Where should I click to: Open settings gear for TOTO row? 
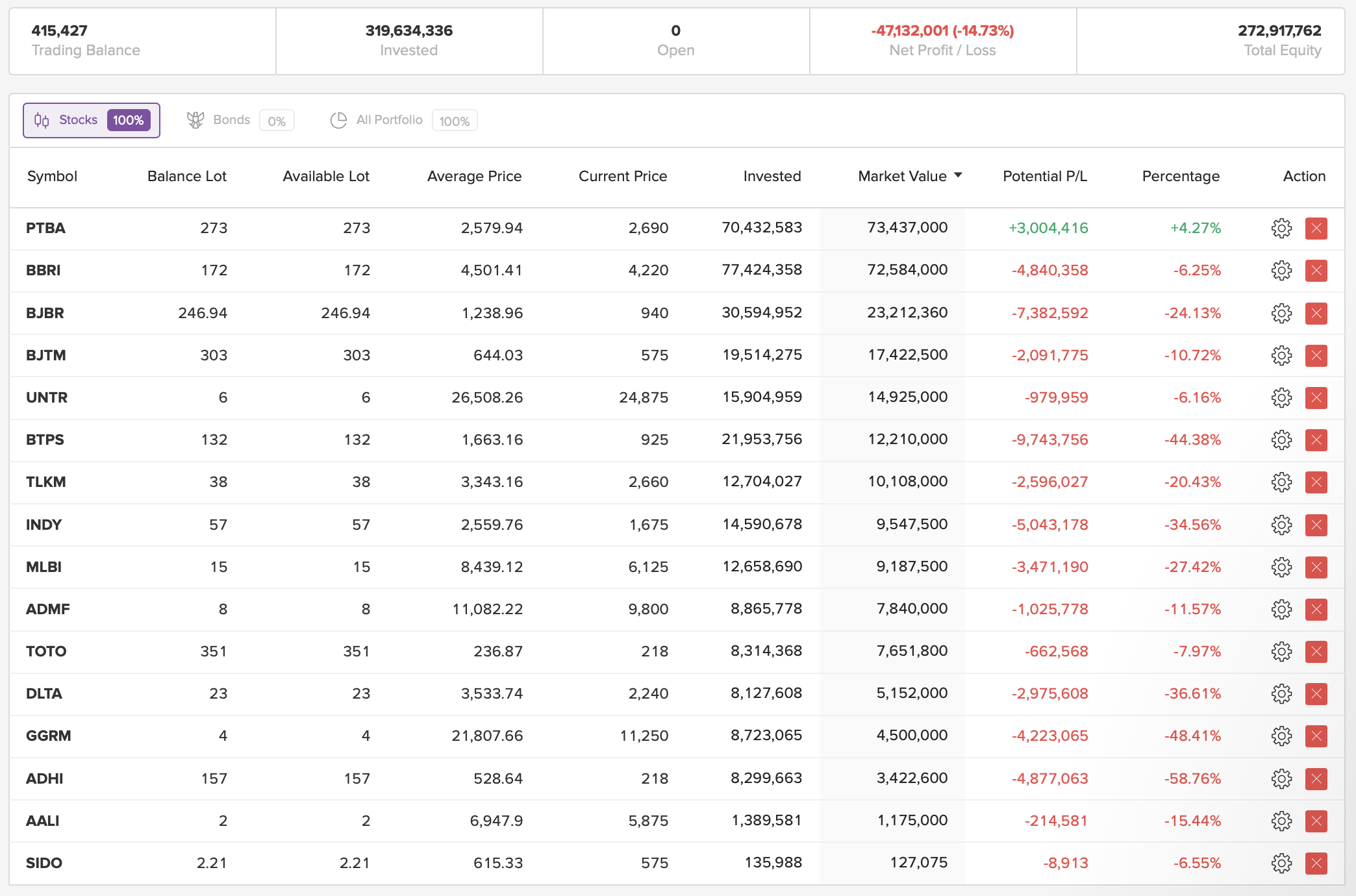tap(1281, 651)
